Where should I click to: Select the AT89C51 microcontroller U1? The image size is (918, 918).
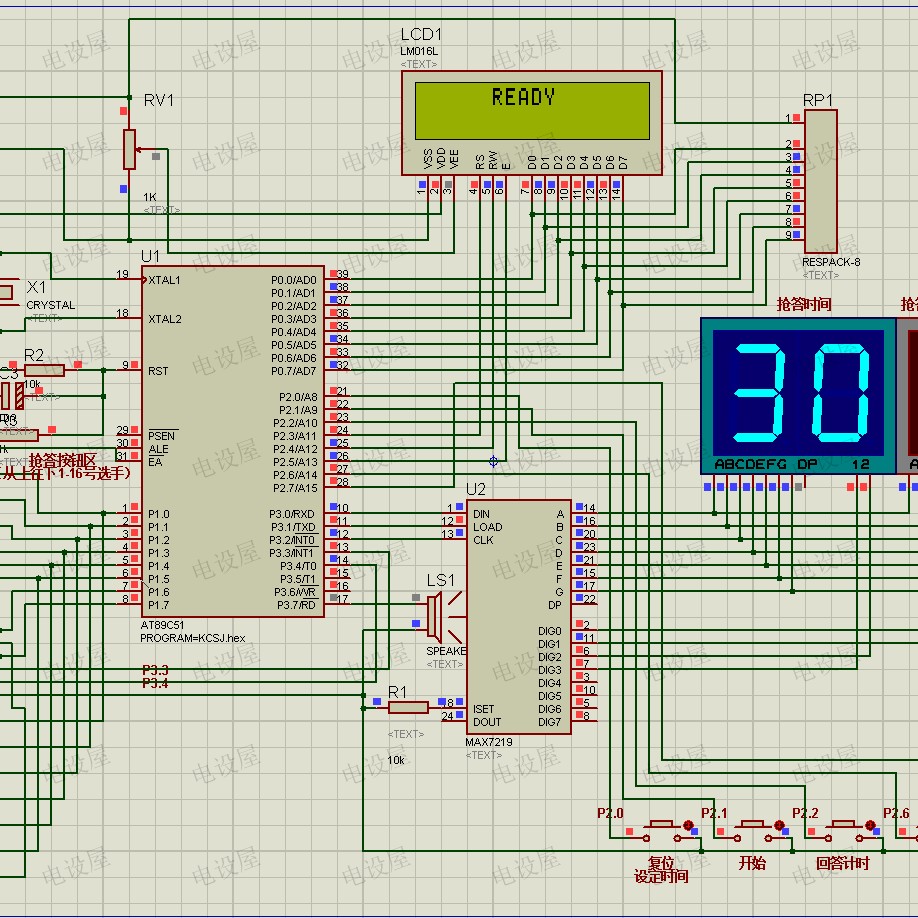coord(232,440)
